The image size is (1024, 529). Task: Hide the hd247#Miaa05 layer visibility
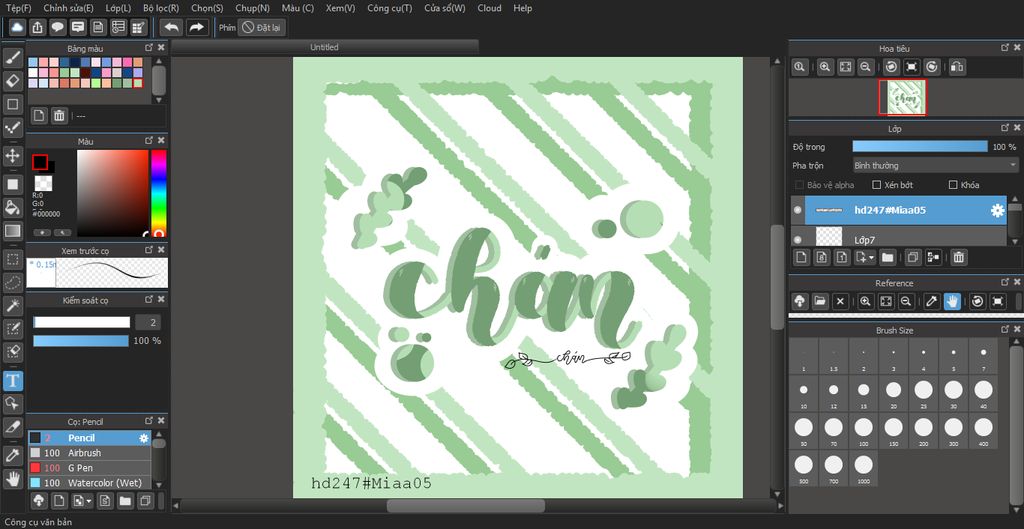[797, 210]
